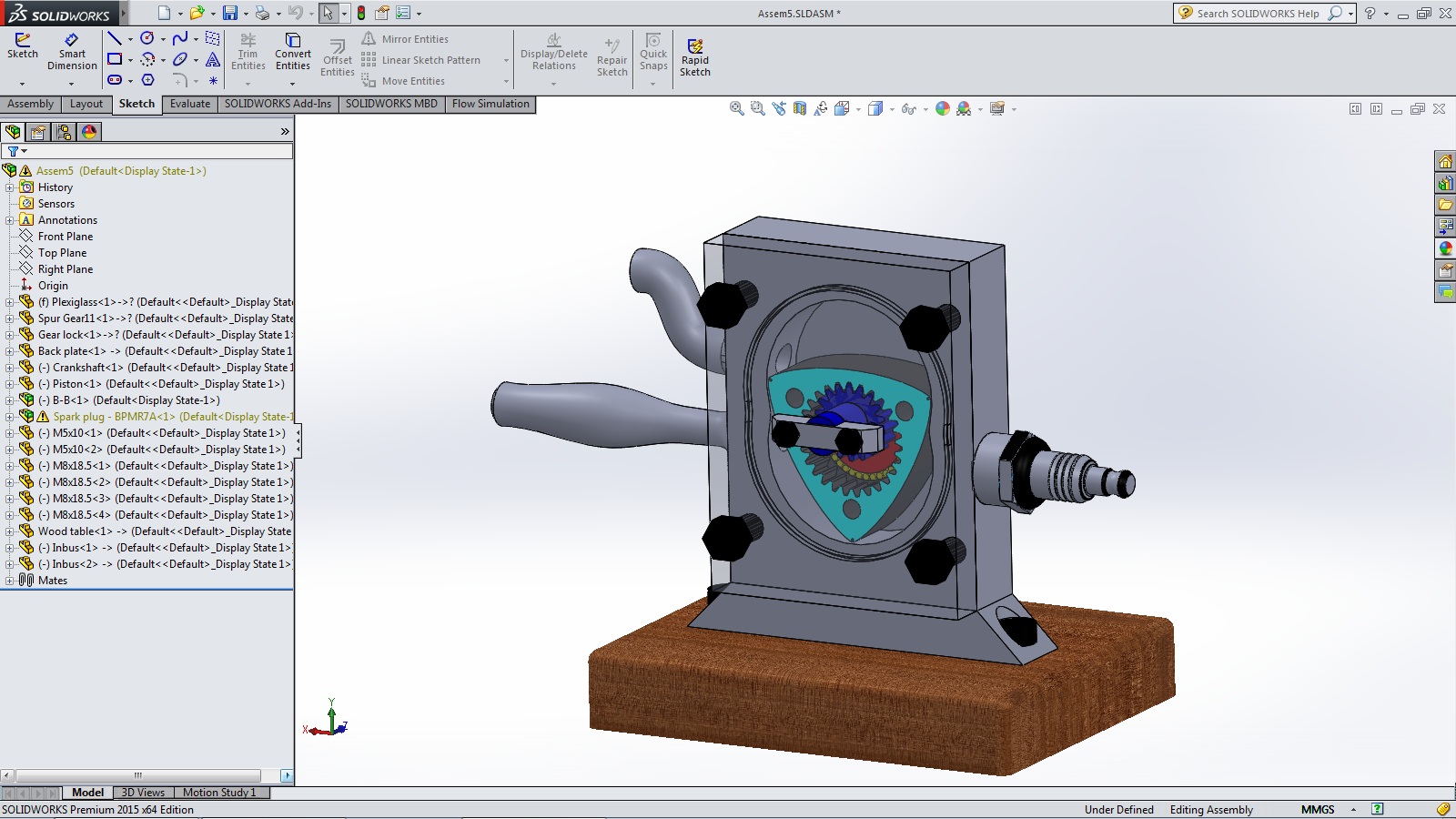The width and height of the screenshot is (1456, 819).
Task: Switch to the Evaluate ribbon tab
Action: (190, 104)
